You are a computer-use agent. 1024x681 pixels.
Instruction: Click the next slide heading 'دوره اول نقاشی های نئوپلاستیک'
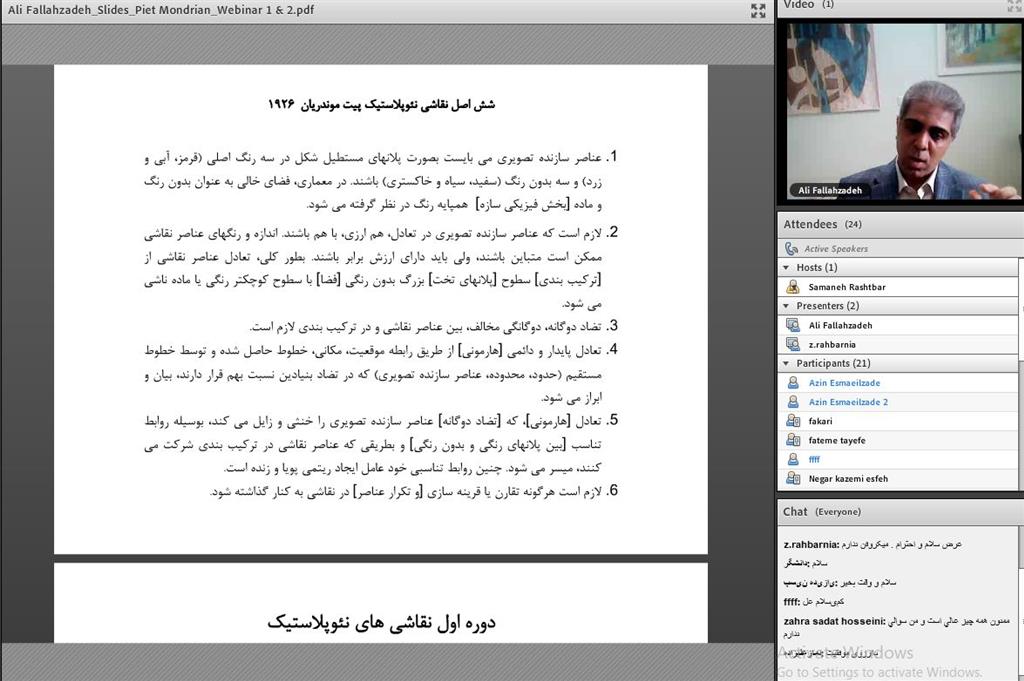381,623
